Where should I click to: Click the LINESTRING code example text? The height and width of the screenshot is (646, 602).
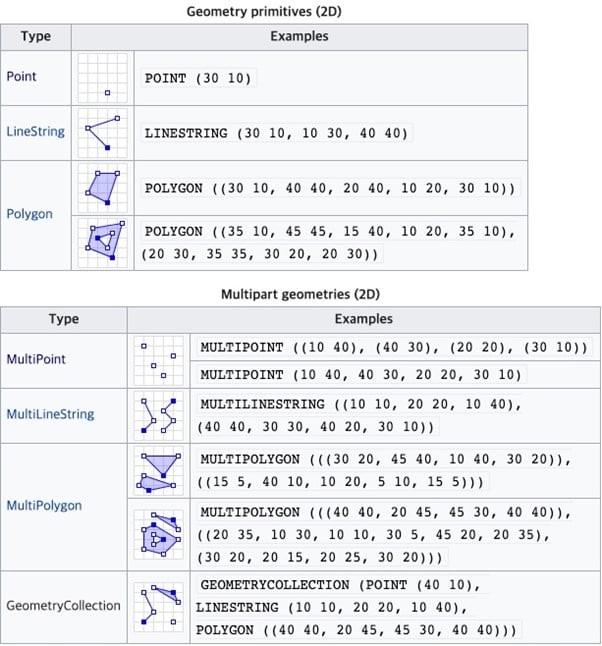276,133
